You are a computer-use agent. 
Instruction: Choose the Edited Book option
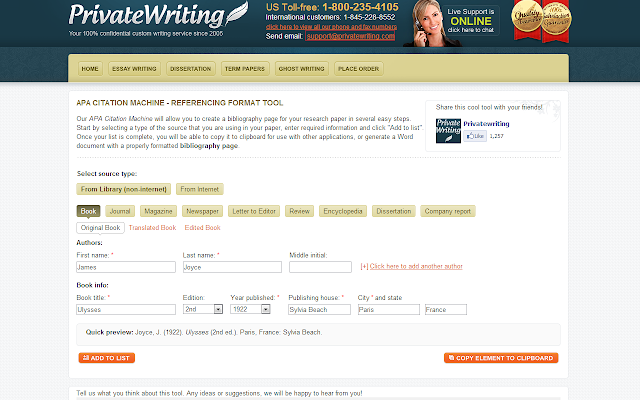click(x=202, y=228)
